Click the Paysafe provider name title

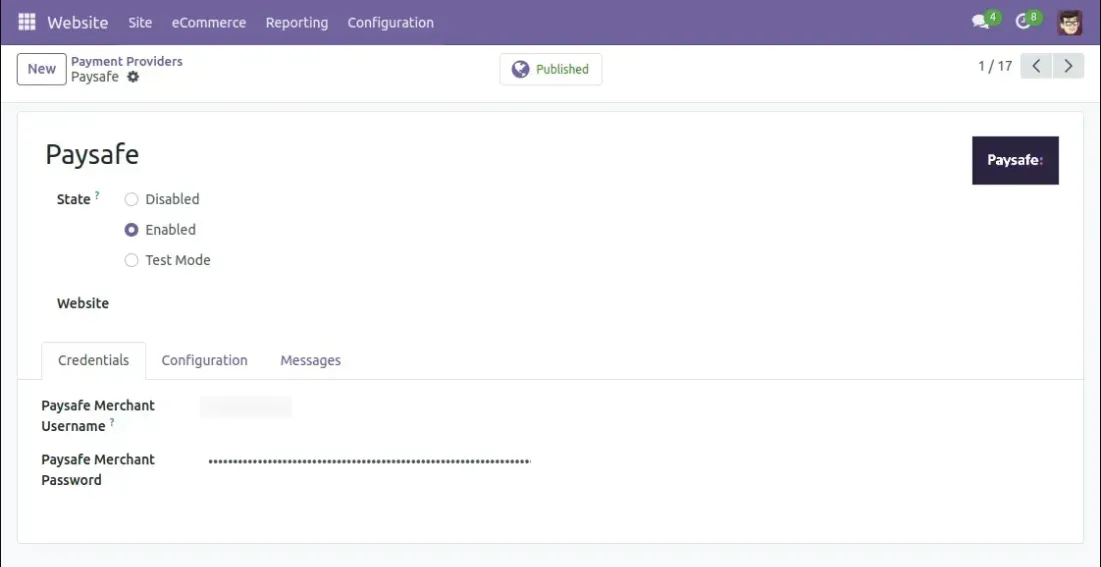coord(92,155)
